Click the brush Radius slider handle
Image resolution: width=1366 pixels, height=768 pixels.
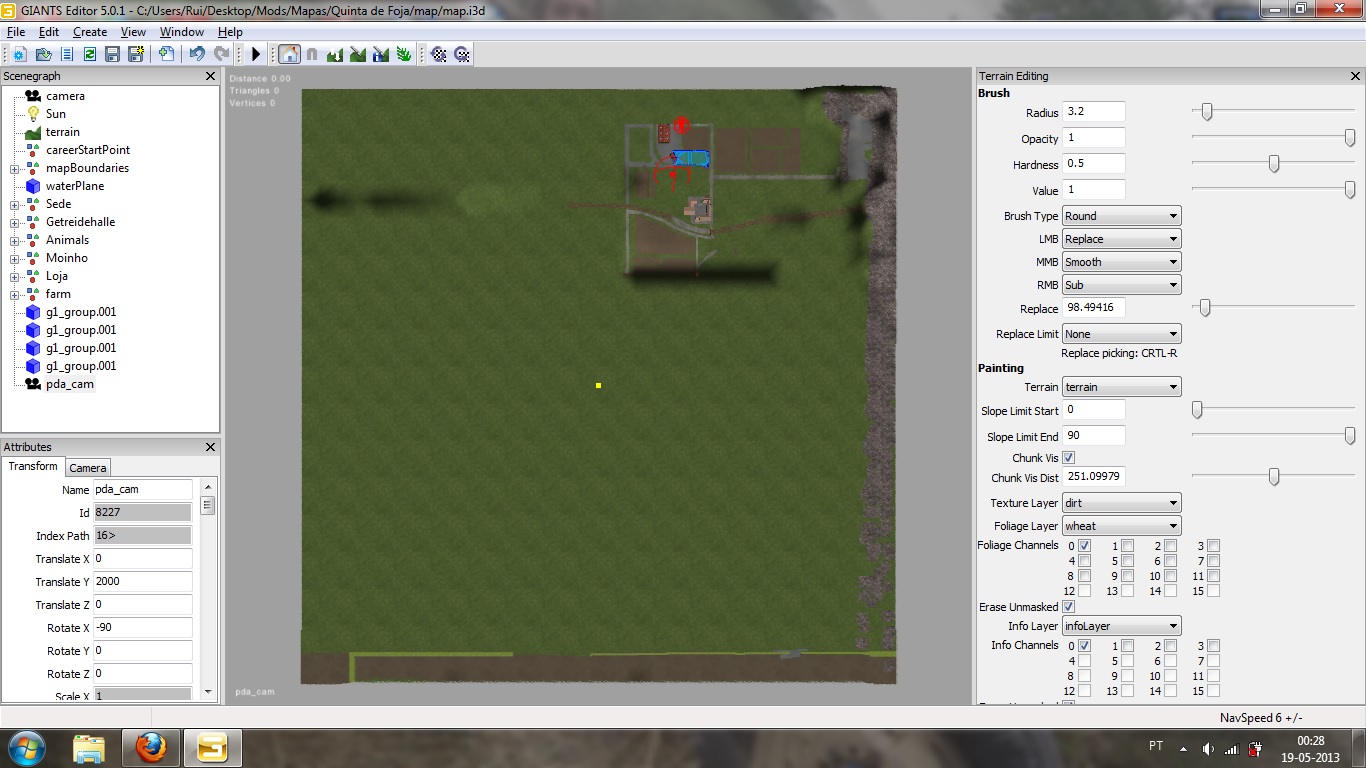(1207, 112)
